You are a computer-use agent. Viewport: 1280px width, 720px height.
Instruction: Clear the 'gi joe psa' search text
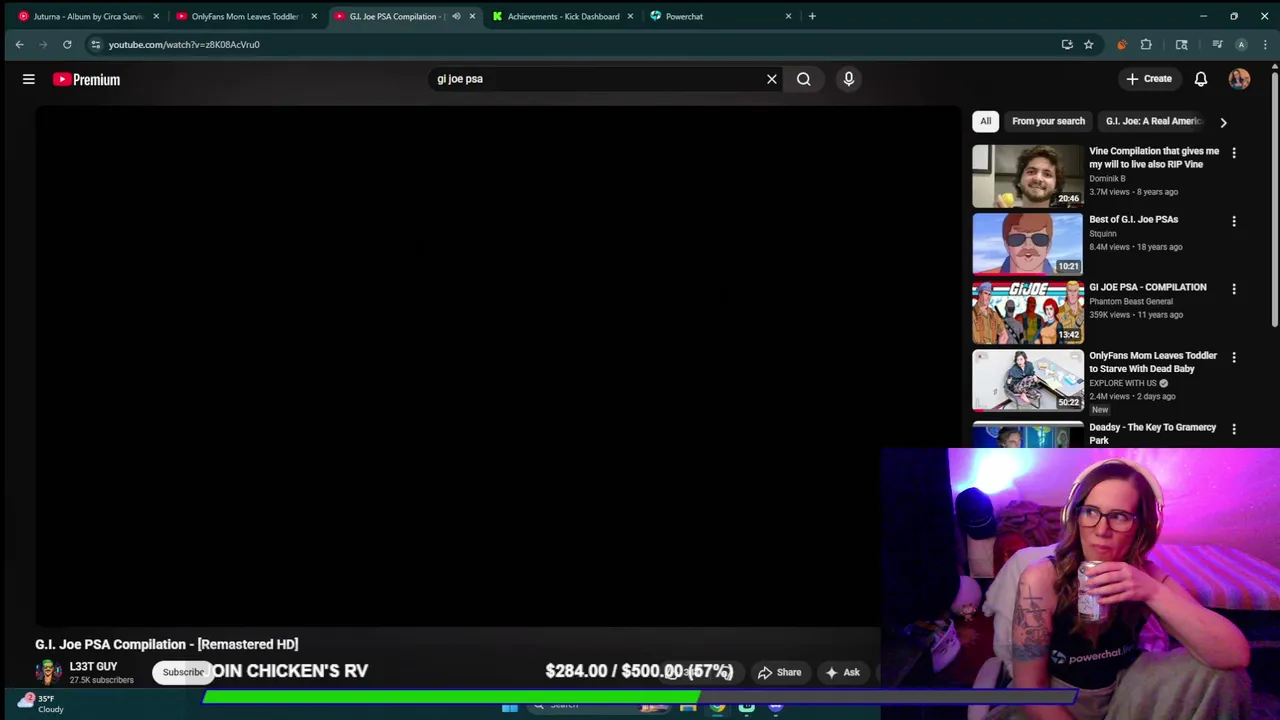[x=772, y=79]
